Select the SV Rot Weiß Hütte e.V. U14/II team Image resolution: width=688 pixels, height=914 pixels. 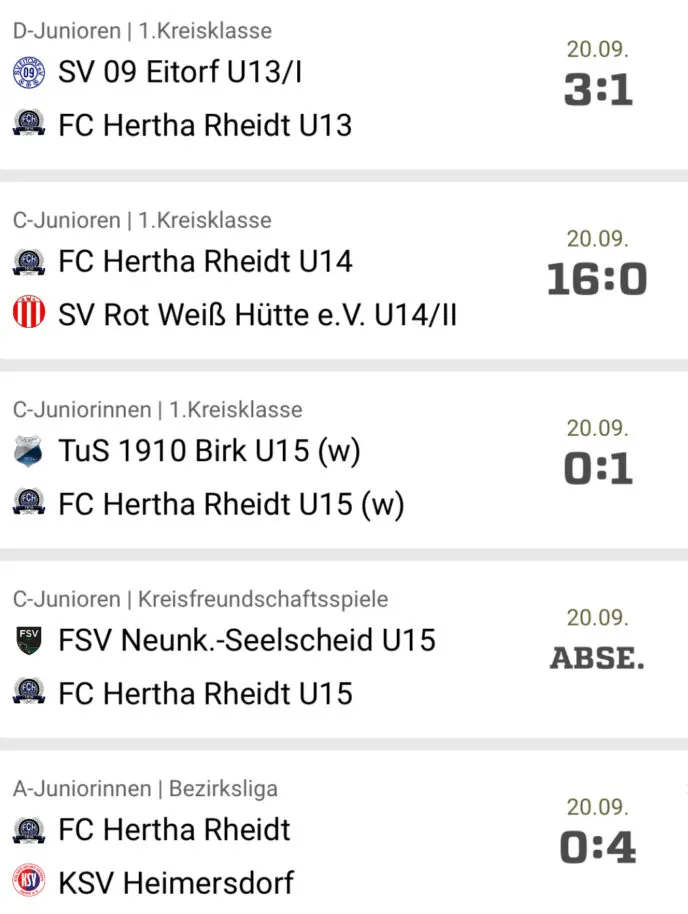pos(257,315)
